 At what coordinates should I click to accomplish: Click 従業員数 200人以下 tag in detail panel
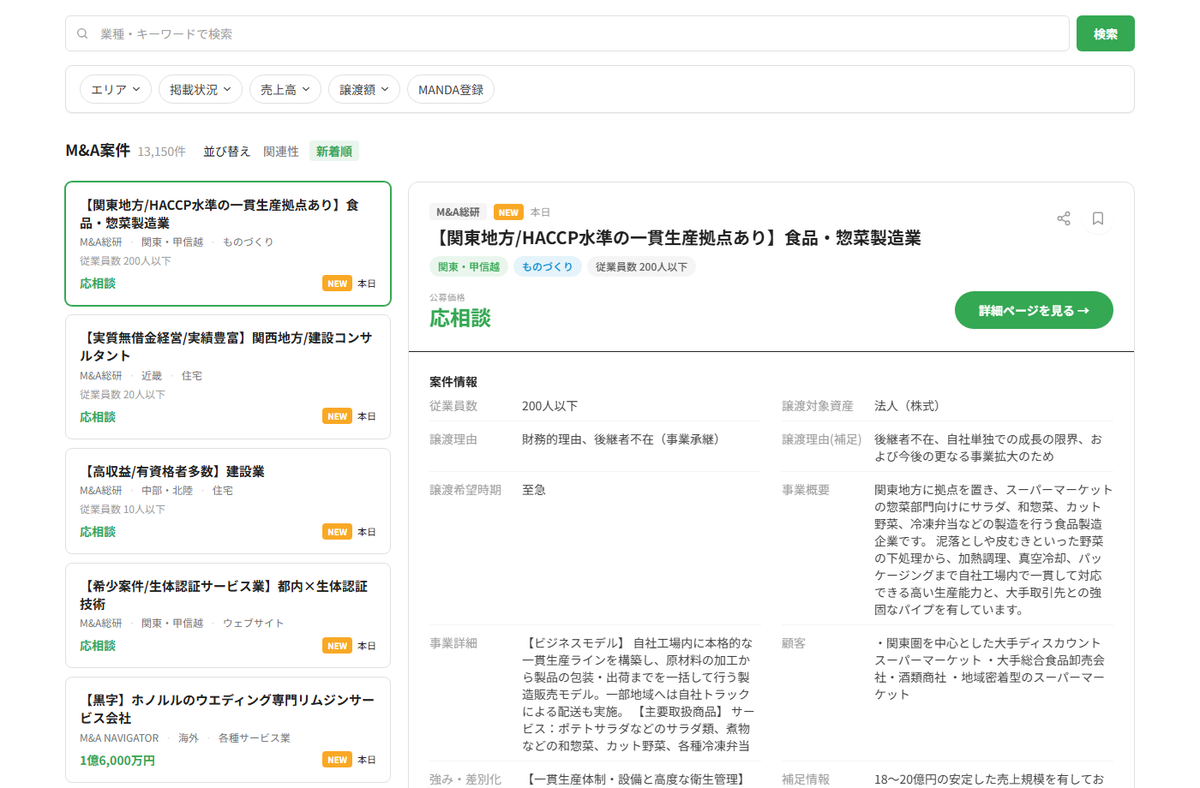(641, 267)
